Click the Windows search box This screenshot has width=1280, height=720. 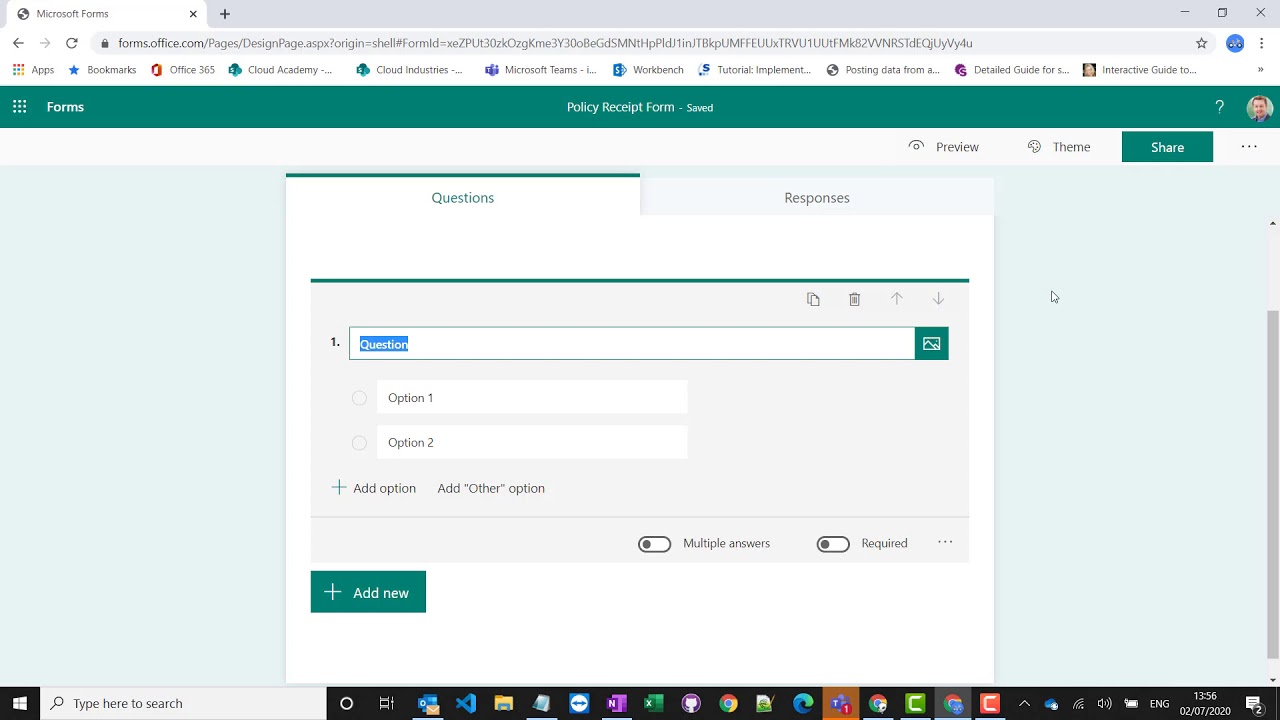(x=183, y=703)
